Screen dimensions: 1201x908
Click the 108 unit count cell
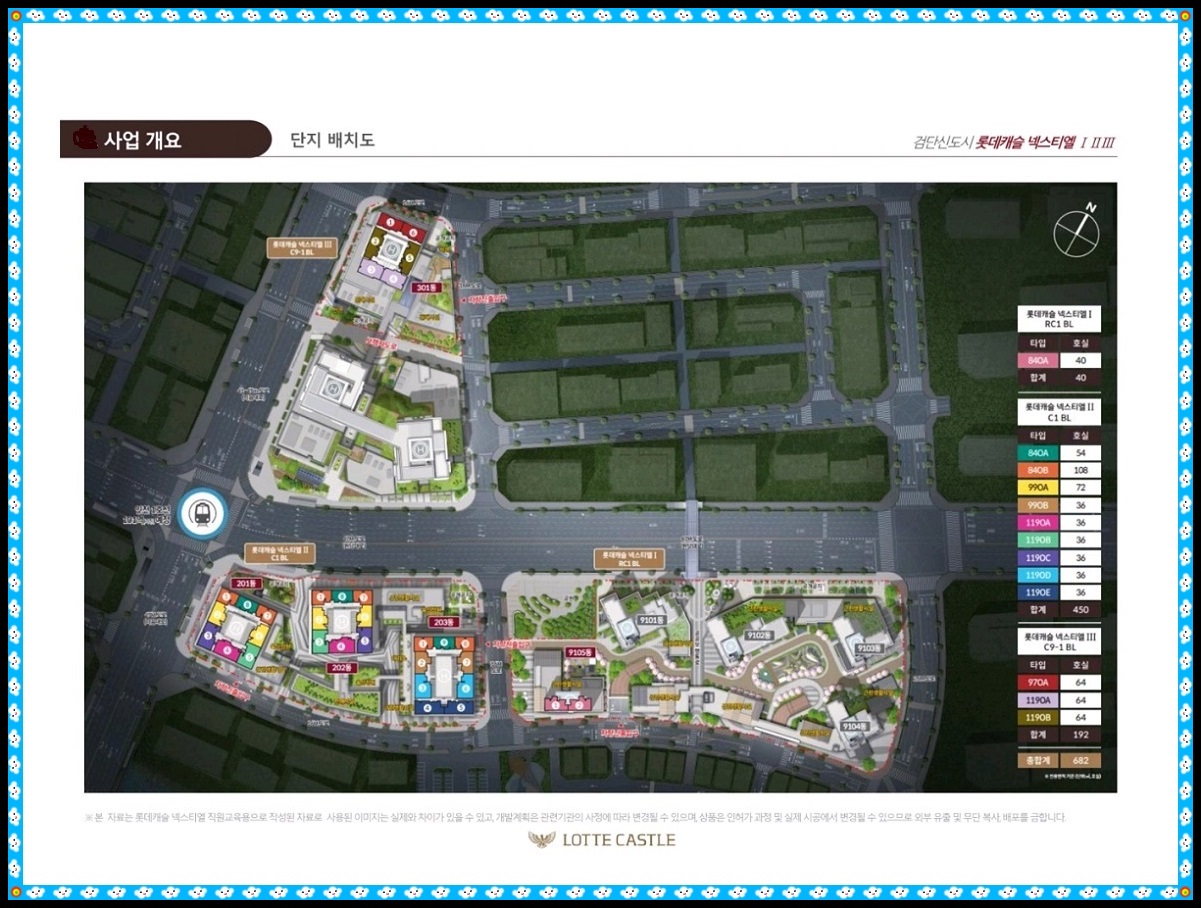(x=1081, y=470)
